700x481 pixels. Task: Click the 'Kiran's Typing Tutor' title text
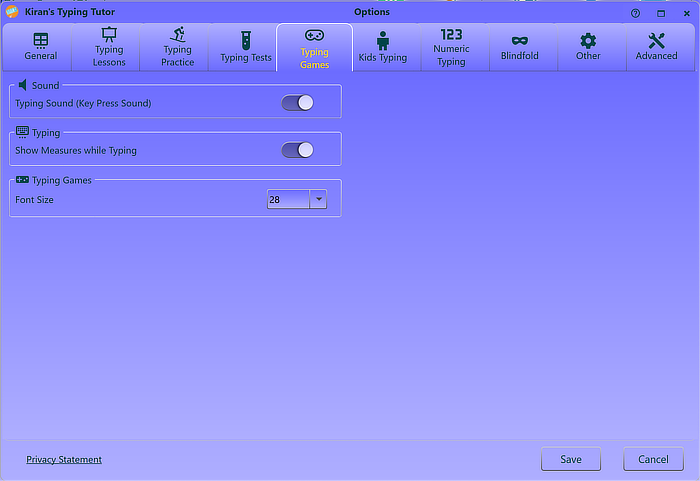(x=70, y=12)
